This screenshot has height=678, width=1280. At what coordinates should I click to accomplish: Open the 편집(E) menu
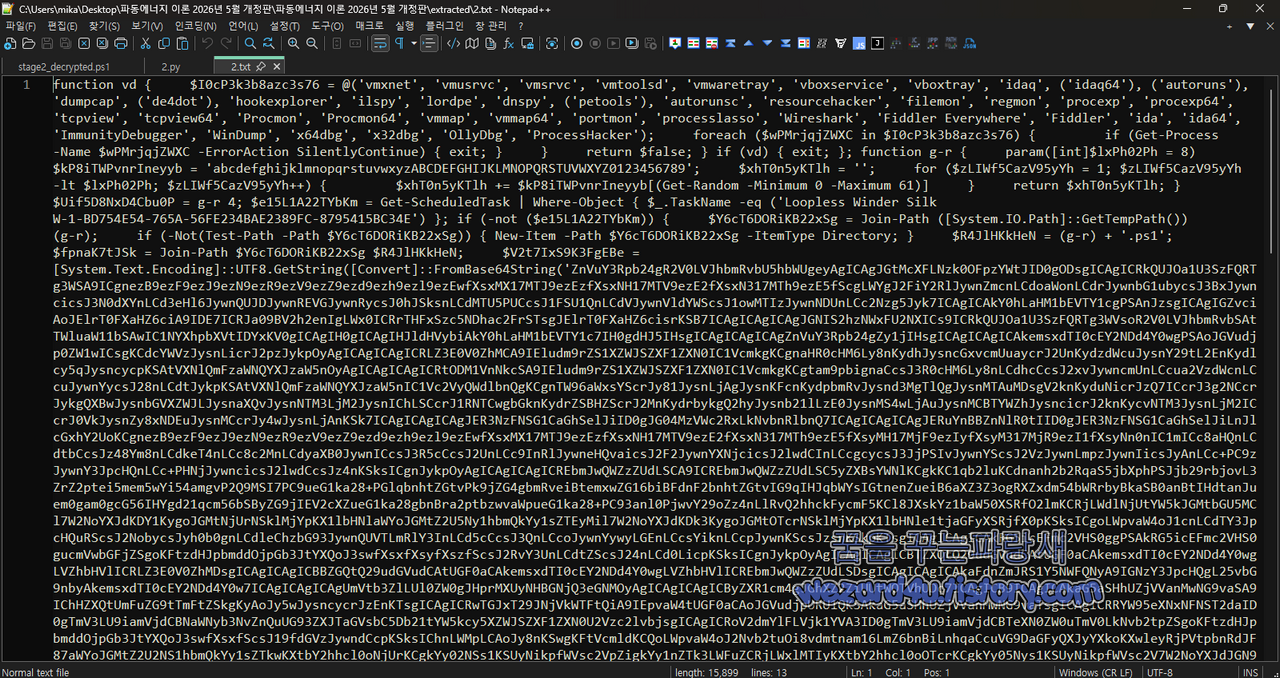point(63,25)
